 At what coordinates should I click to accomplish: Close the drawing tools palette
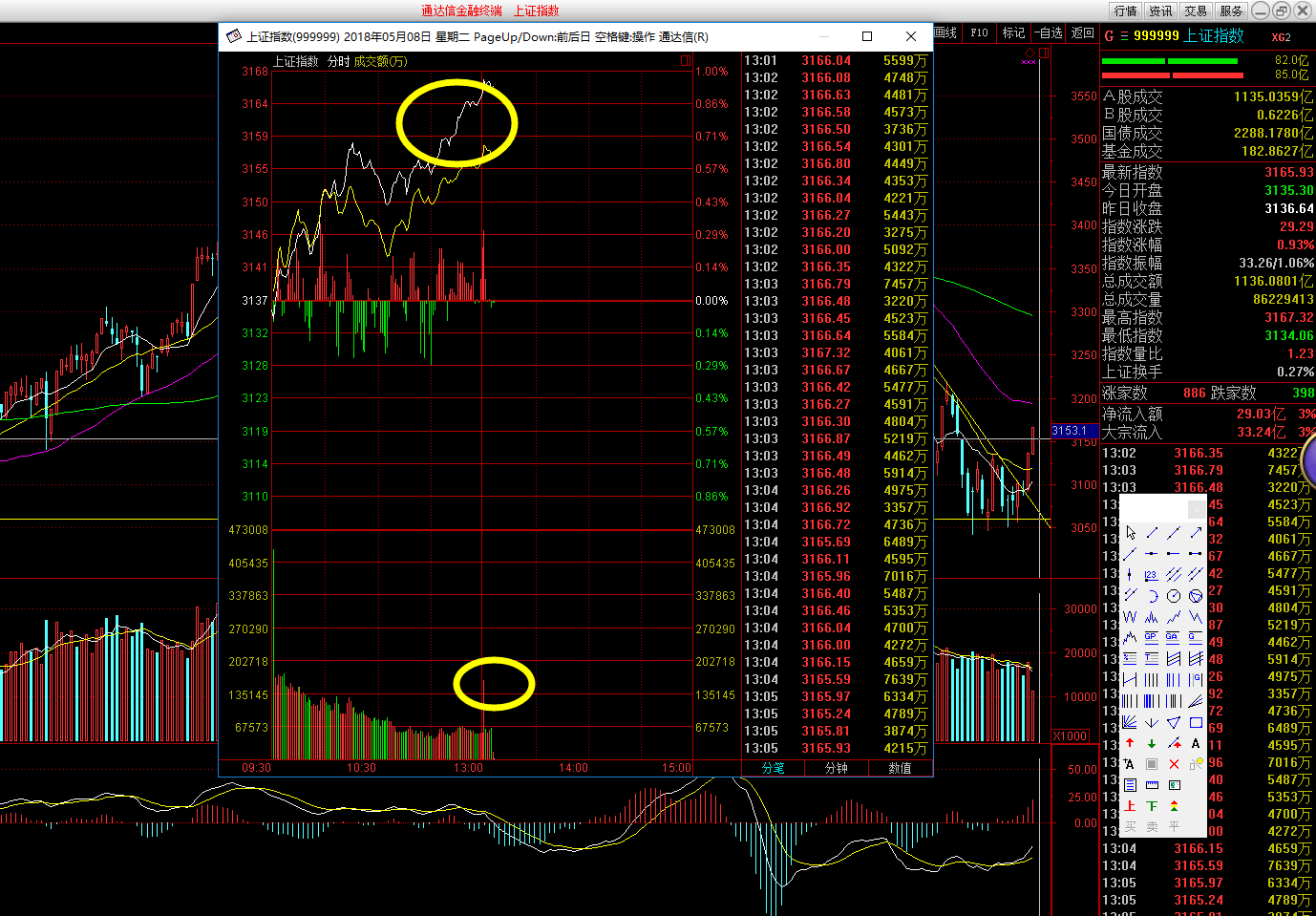tap(1197, 509)
